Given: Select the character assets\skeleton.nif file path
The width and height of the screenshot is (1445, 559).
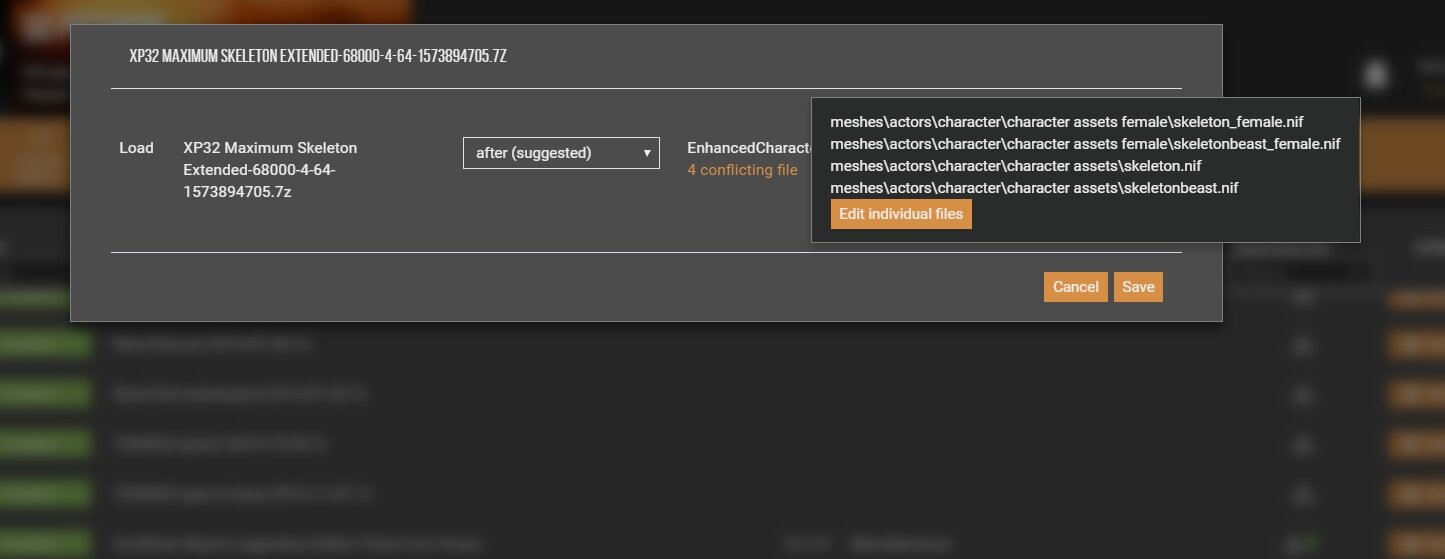Looking at the screenshot, I should point(1015,166).
